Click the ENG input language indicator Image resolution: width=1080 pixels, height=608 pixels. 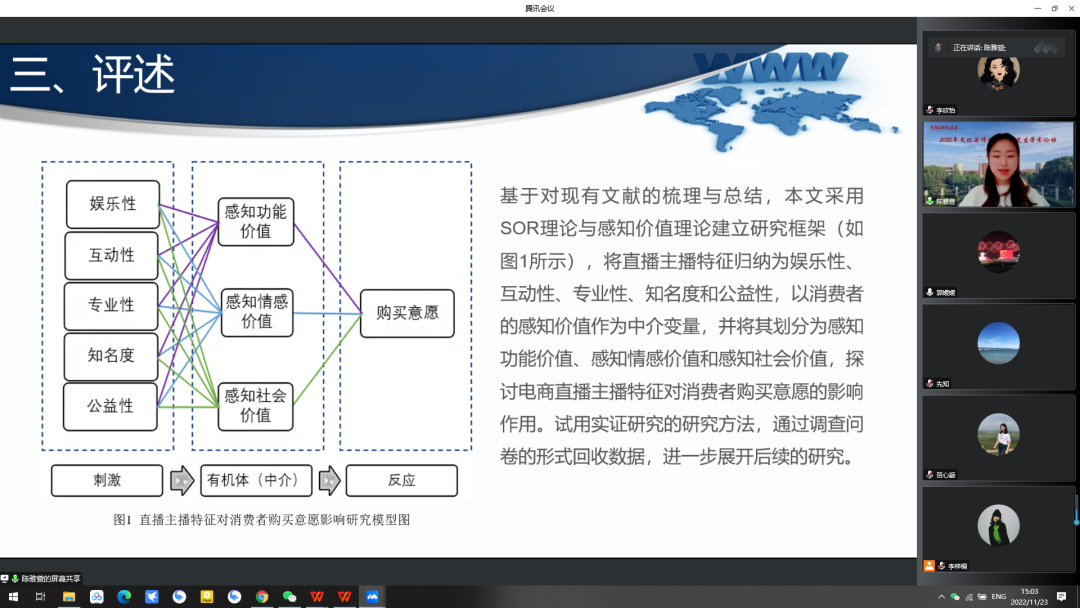click(998, 597)
